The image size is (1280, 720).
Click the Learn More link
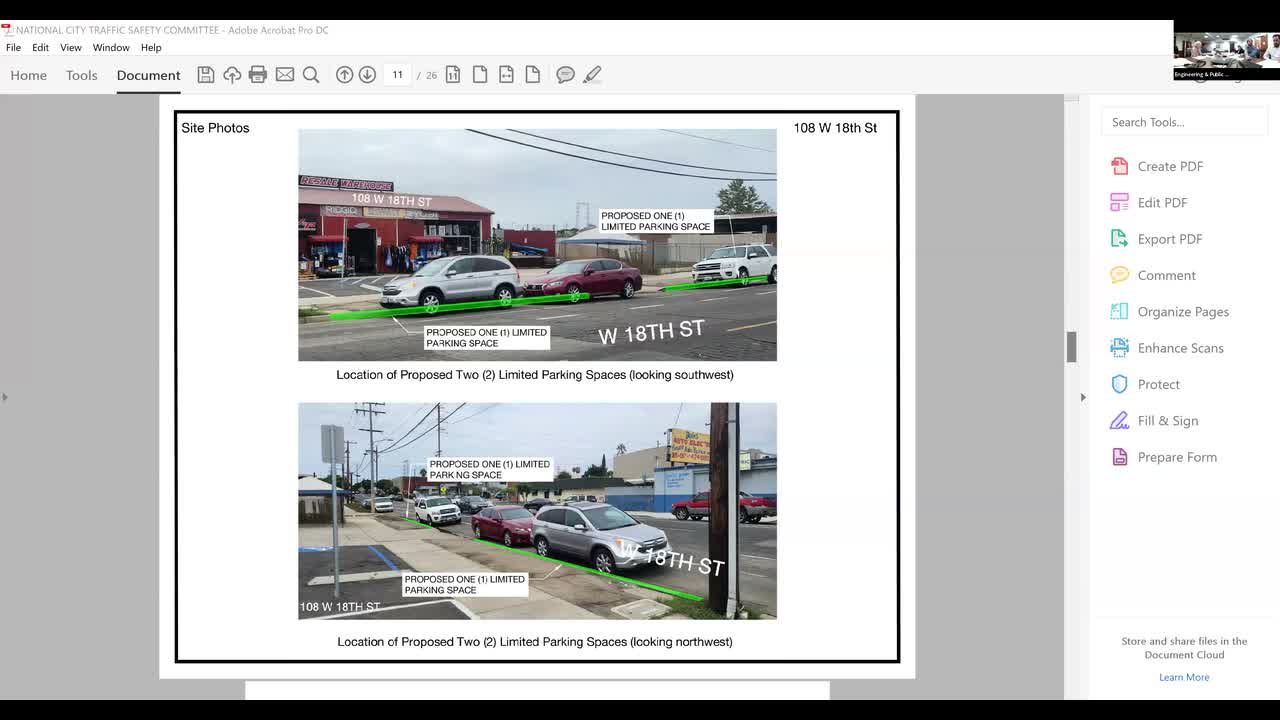pyautogui.click(x=1184, y=677)
